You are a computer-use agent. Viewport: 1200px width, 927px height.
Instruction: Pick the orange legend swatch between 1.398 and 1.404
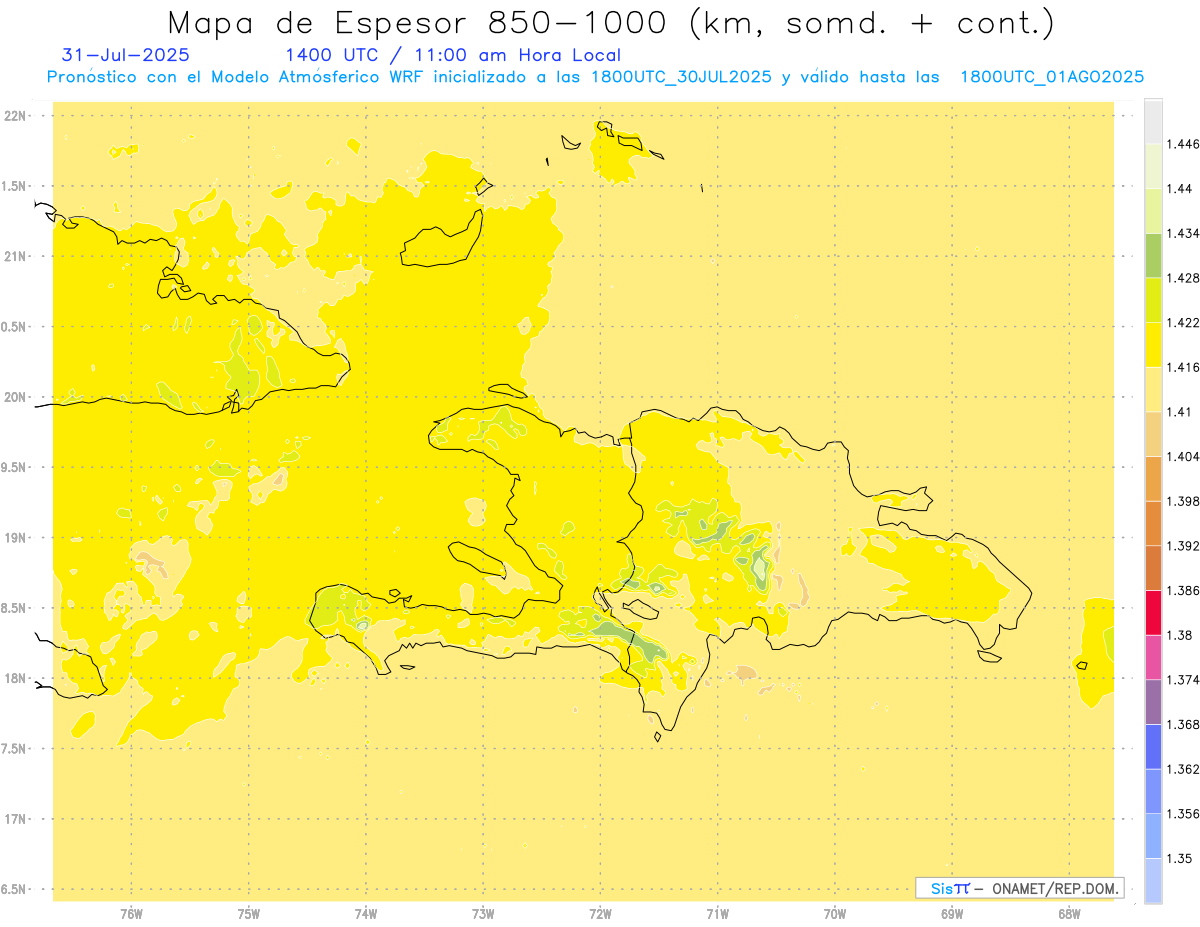pos(1153,479)
